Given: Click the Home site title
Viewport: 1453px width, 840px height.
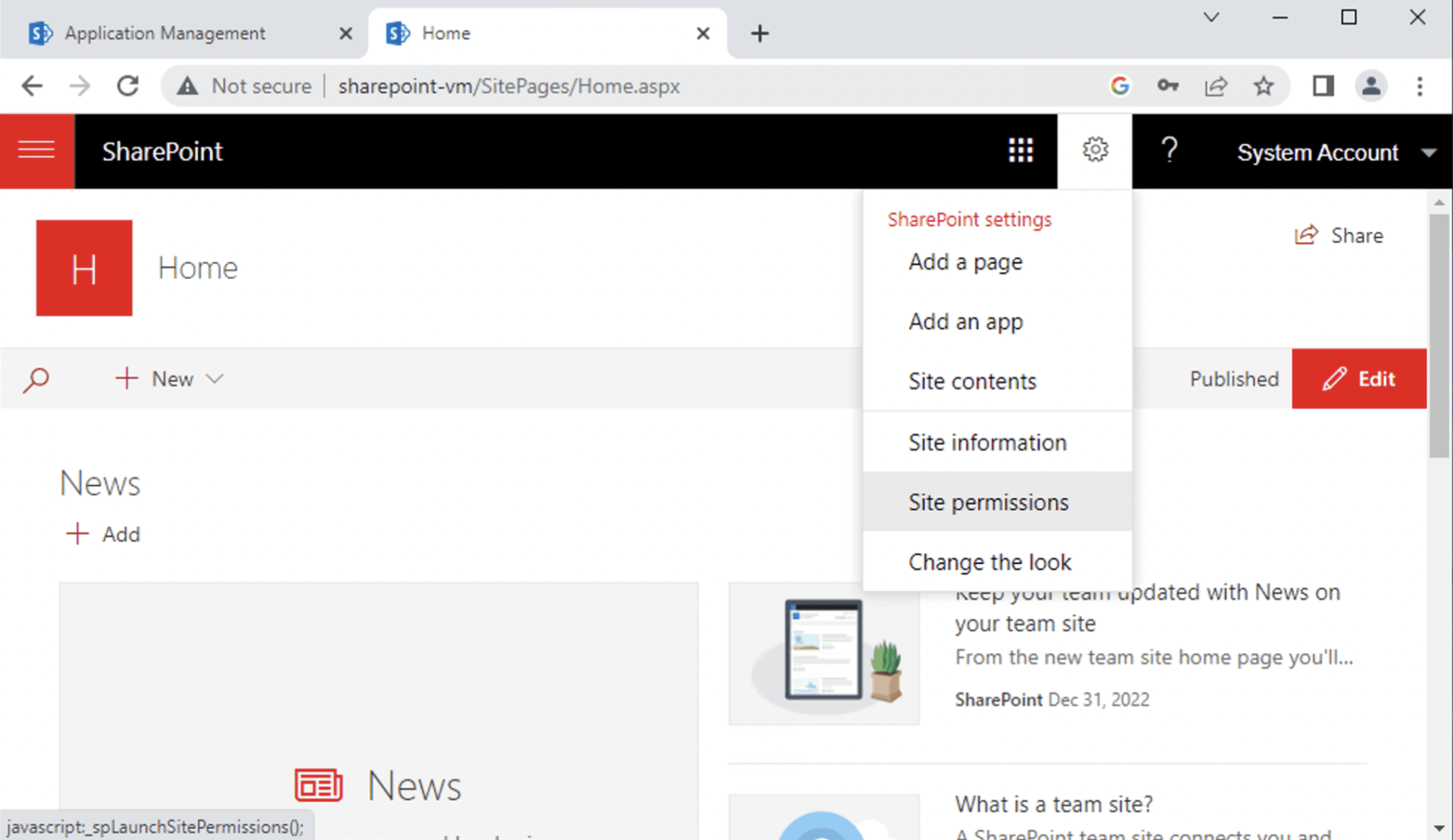Looking at the screenshot, I should tap(198, 268).
